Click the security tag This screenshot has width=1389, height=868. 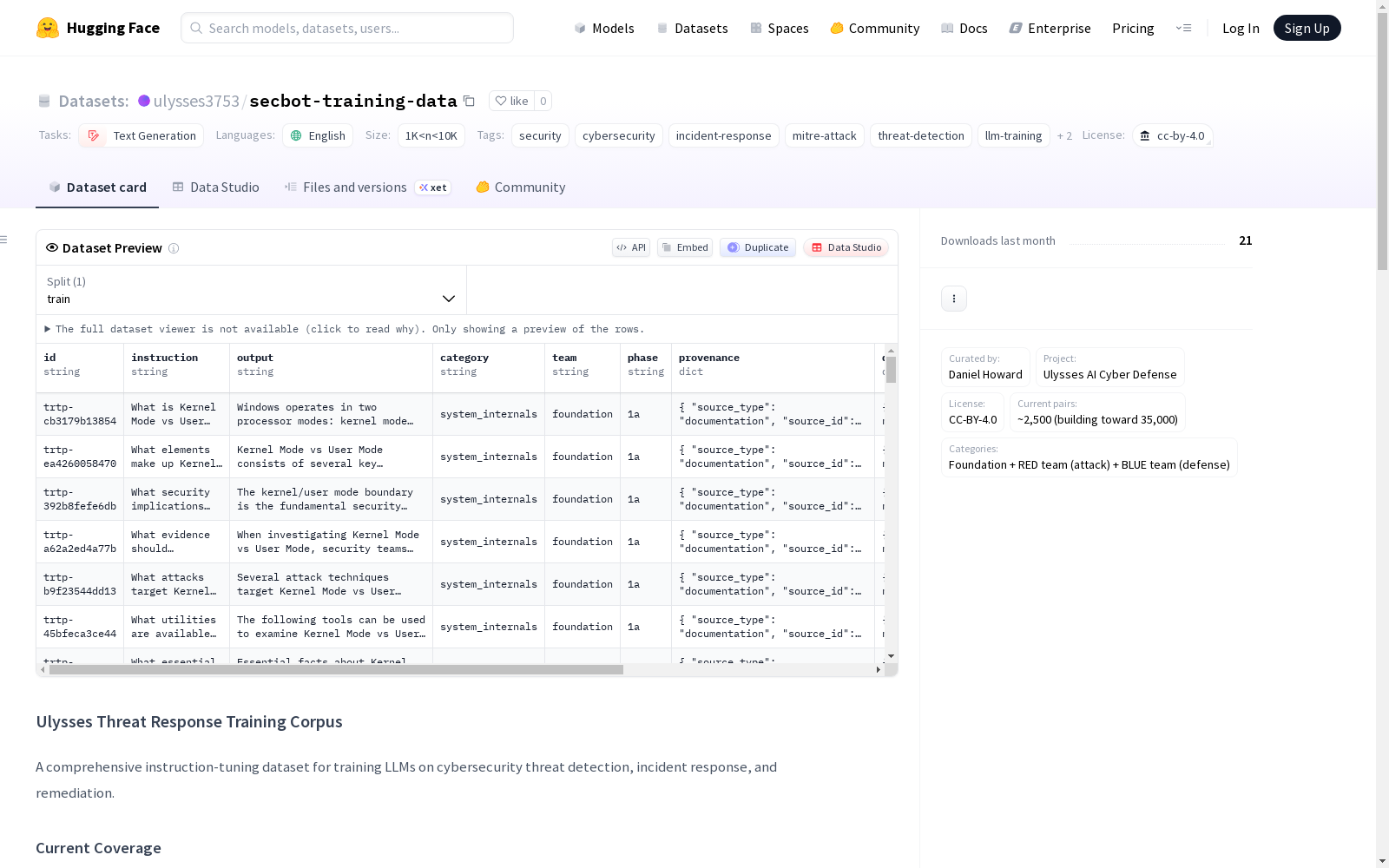click(x=540, y=135)
